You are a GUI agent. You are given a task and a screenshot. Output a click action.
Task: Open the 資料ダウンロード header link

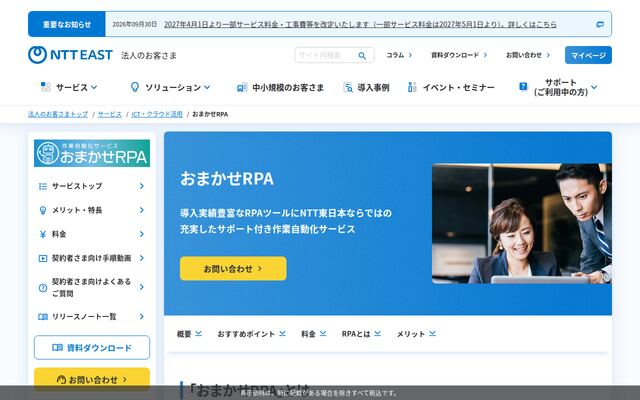click(459, 55)
